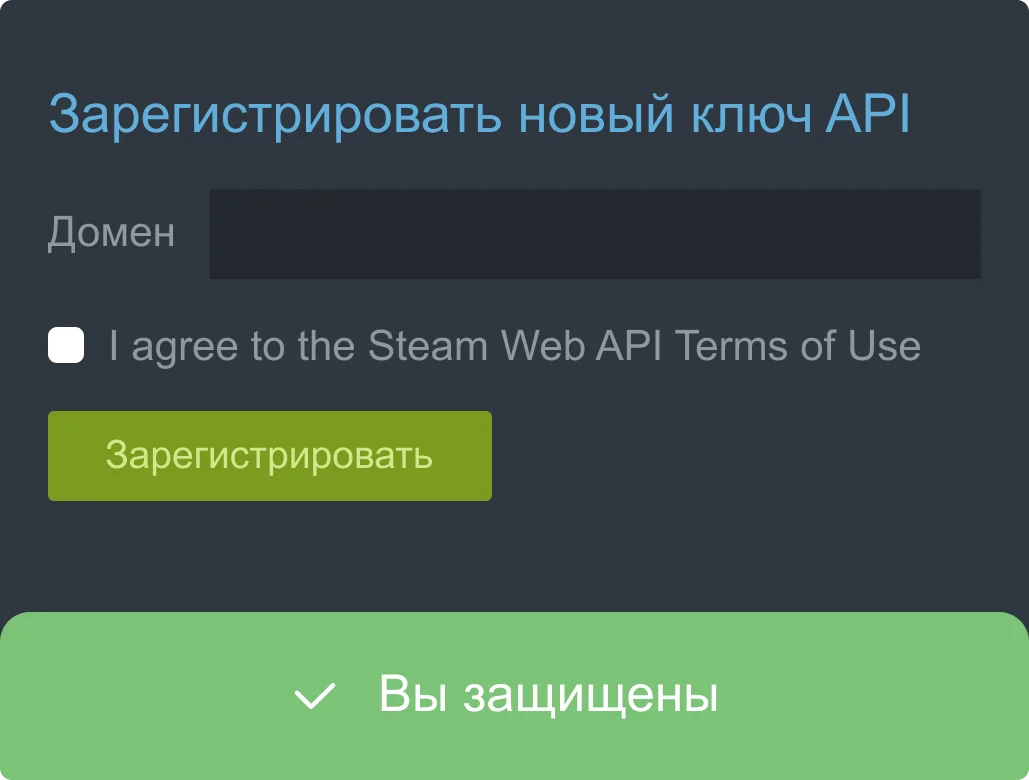
Task: Click the word 'Use' ending the agreement line
Action: click(884, 346)
